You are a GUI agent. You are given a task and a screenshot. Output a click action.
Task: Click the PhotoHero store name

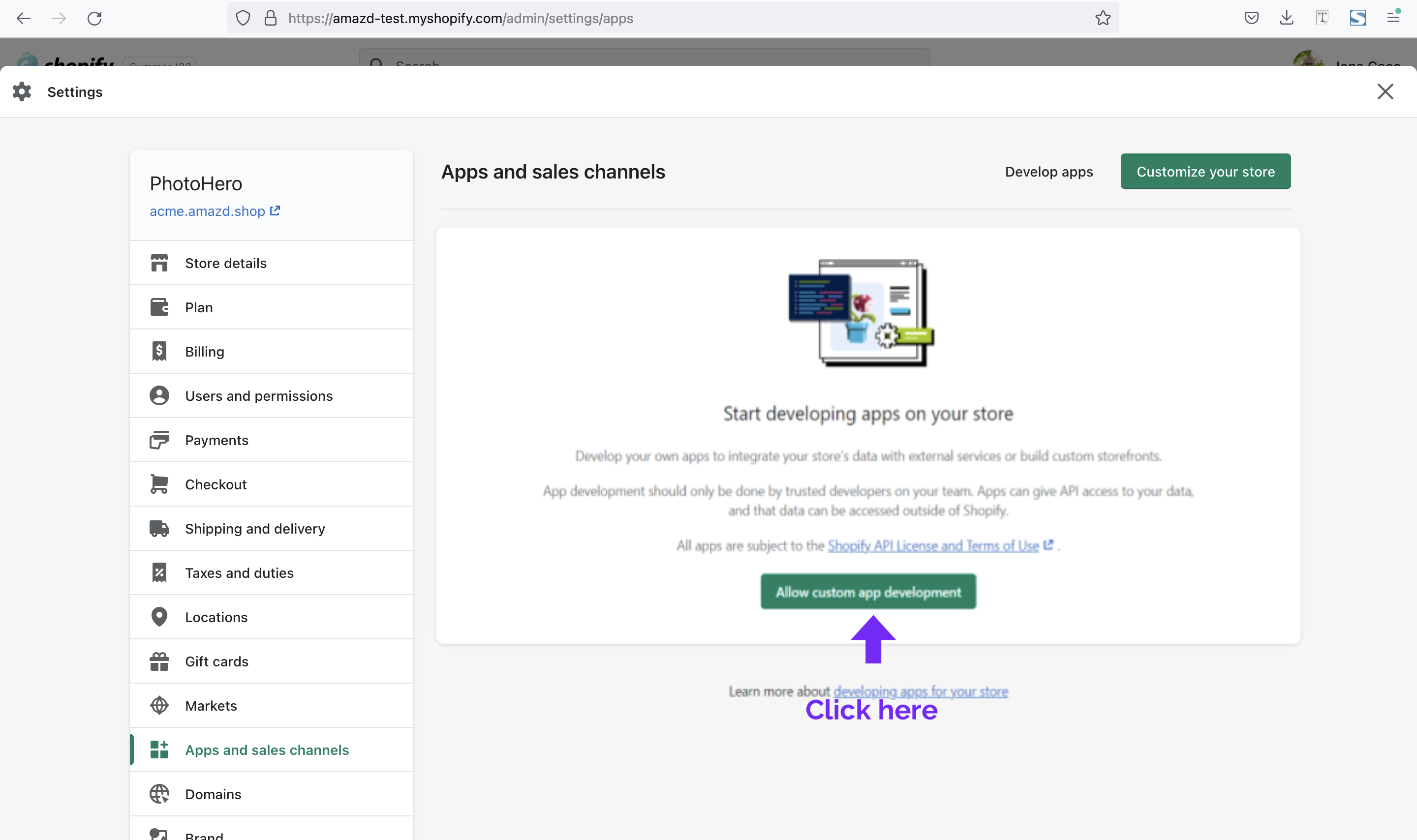pos(196,183)
